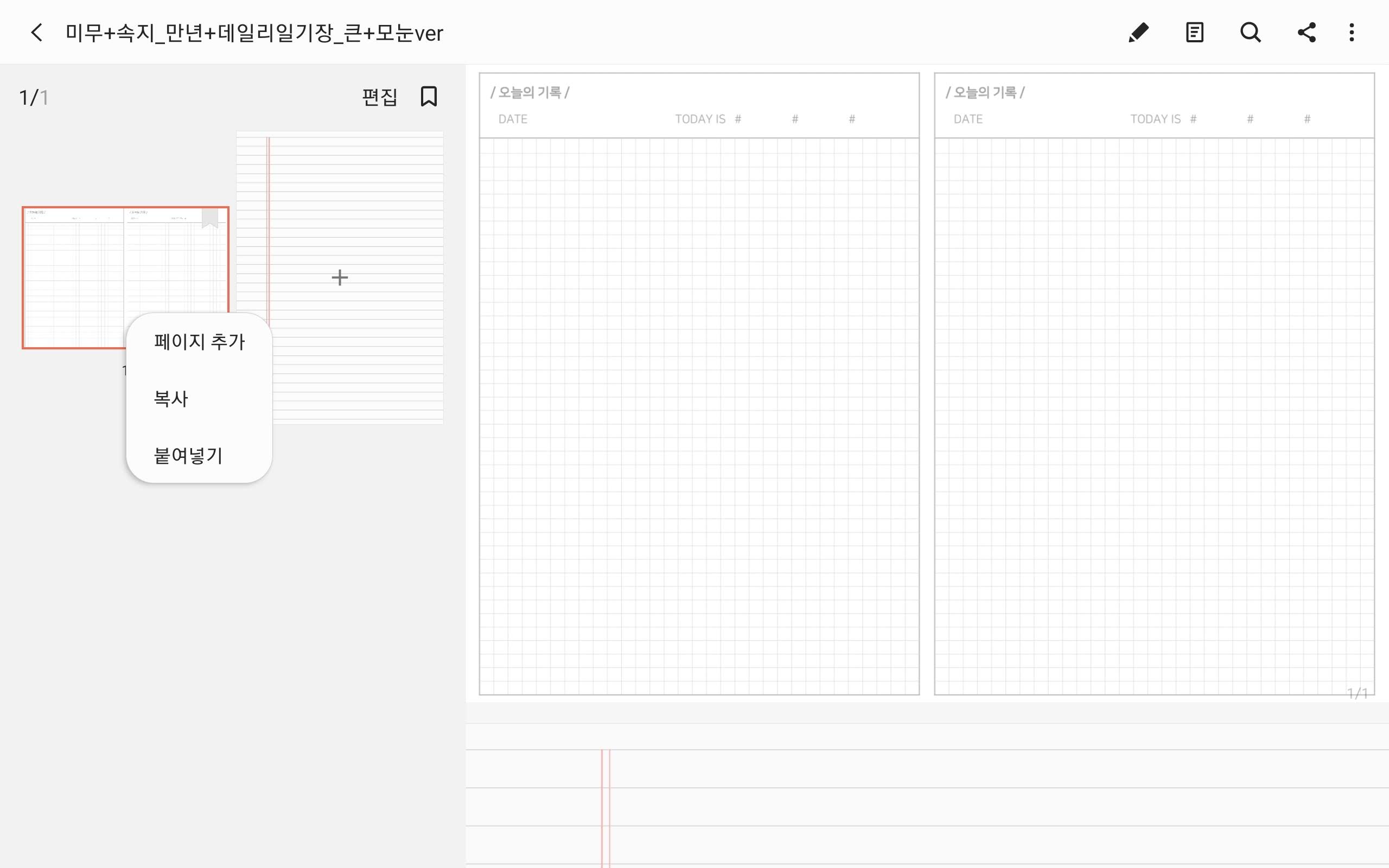Filter pages using the bookmark icon

(429, 97)
